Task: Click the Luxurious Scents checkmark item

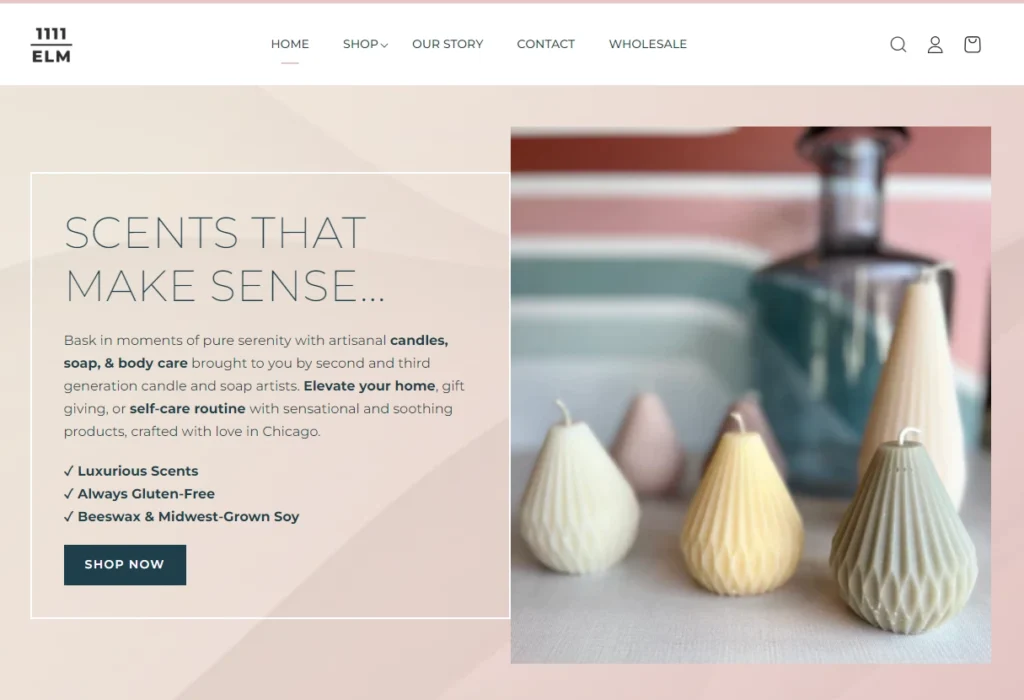Action: [131, 471]
